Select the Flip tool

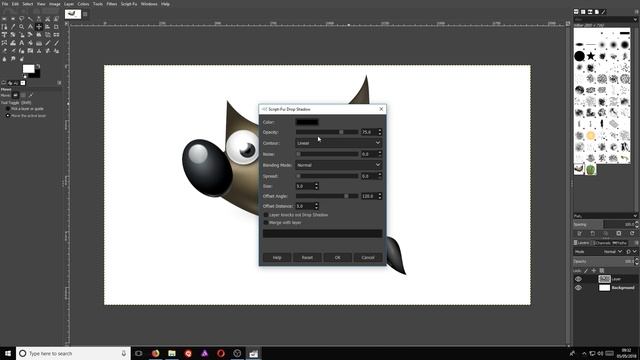pyautogui.click(x=56, y=35)
